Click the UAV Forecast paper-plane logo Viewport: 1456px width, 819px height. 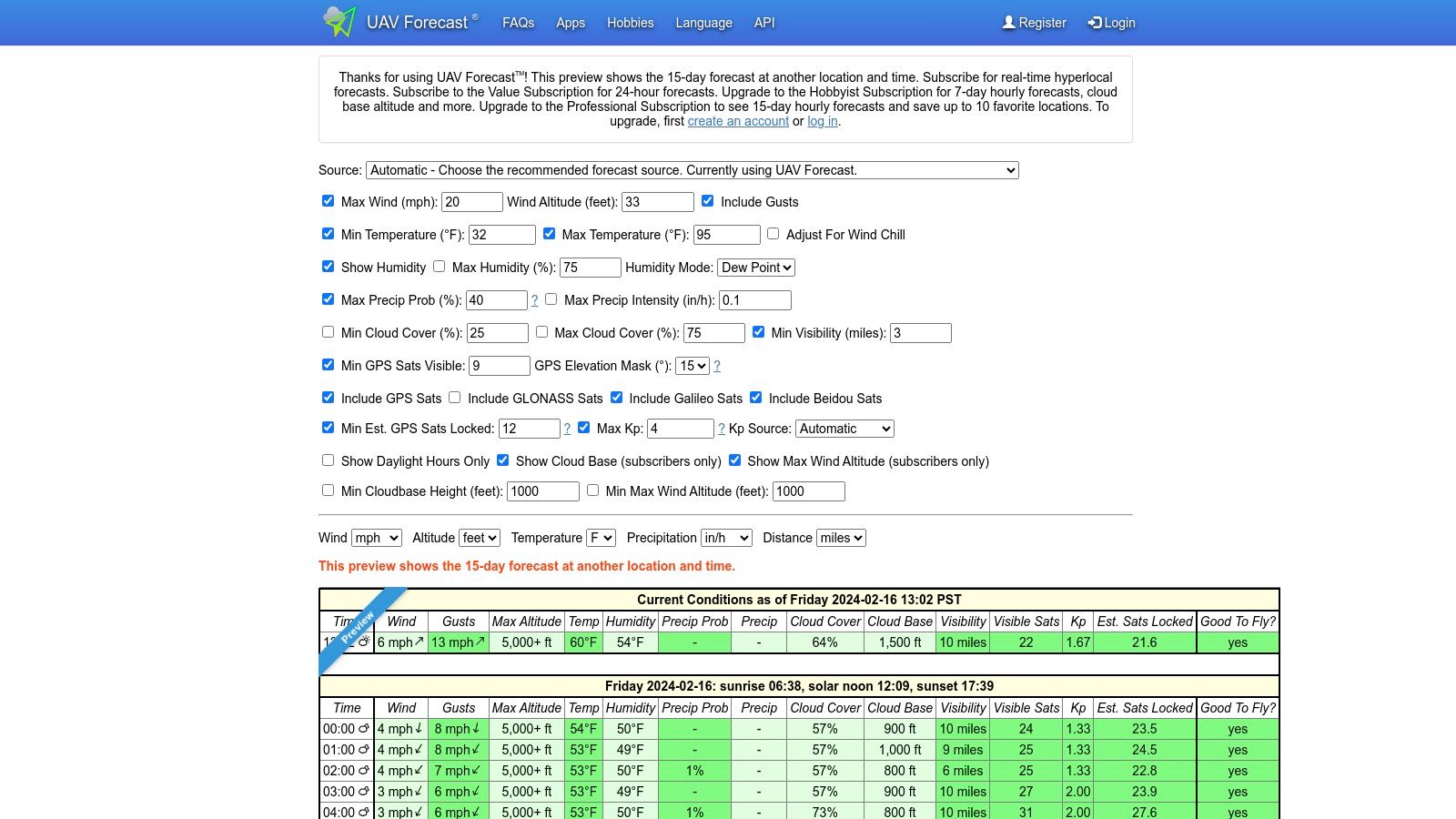coord(339,21)
